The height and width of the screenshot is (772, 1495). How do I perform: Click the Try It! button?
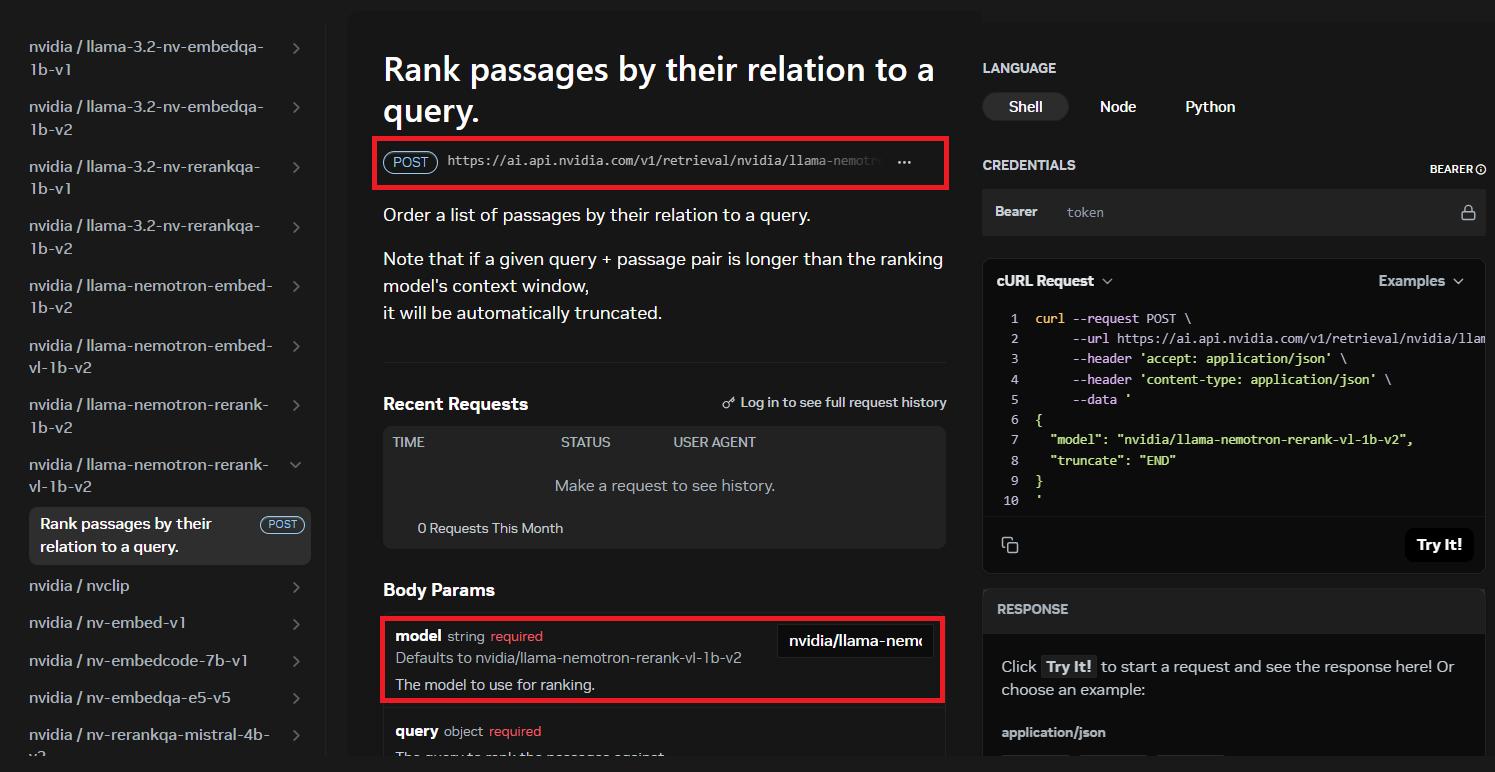pyautogui.click(x=1439, y=545)
